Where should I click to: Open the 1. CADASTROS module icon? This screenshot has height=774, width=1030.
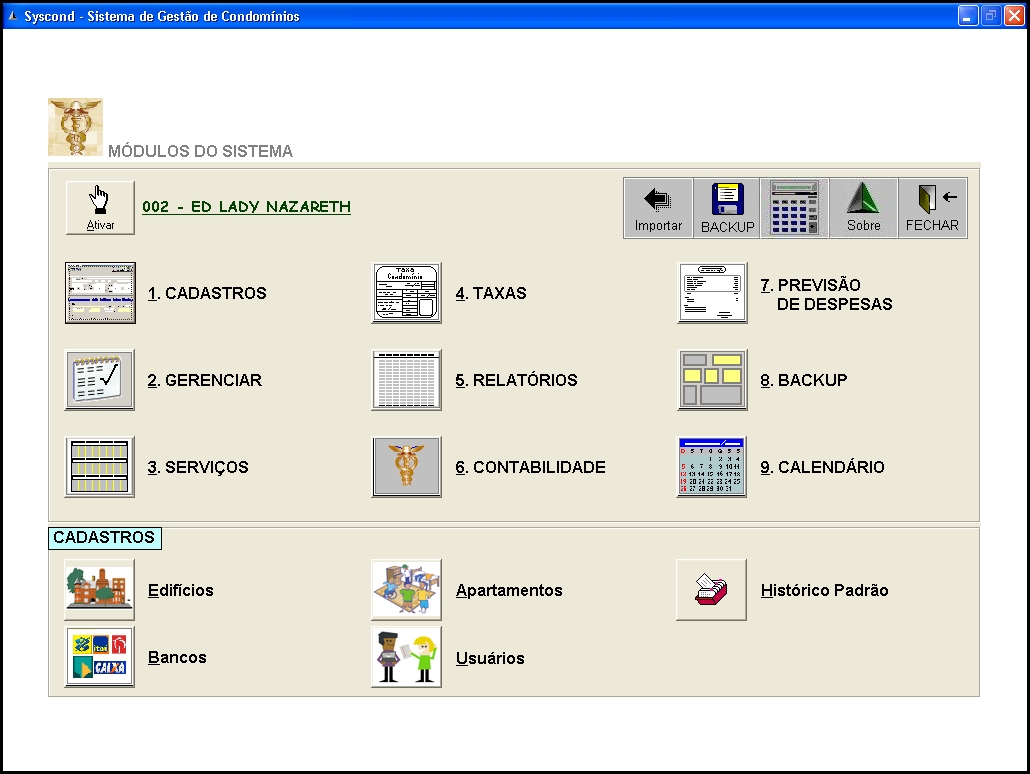[100, 293]
